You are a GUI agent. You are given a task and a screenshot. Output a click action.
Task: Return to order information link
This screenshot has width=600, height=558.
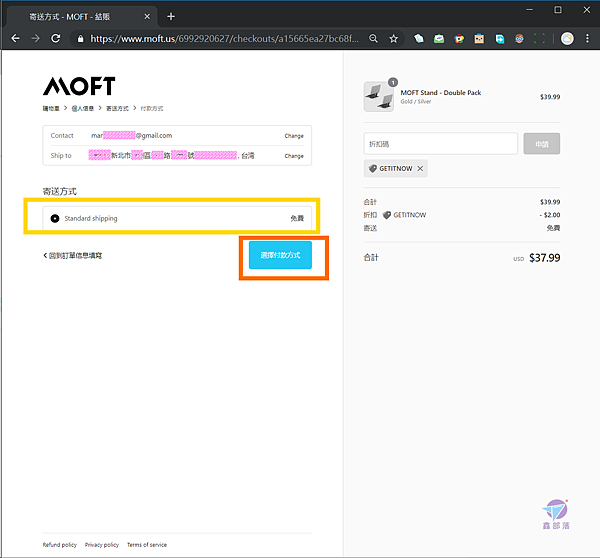(x=73, y=255)
